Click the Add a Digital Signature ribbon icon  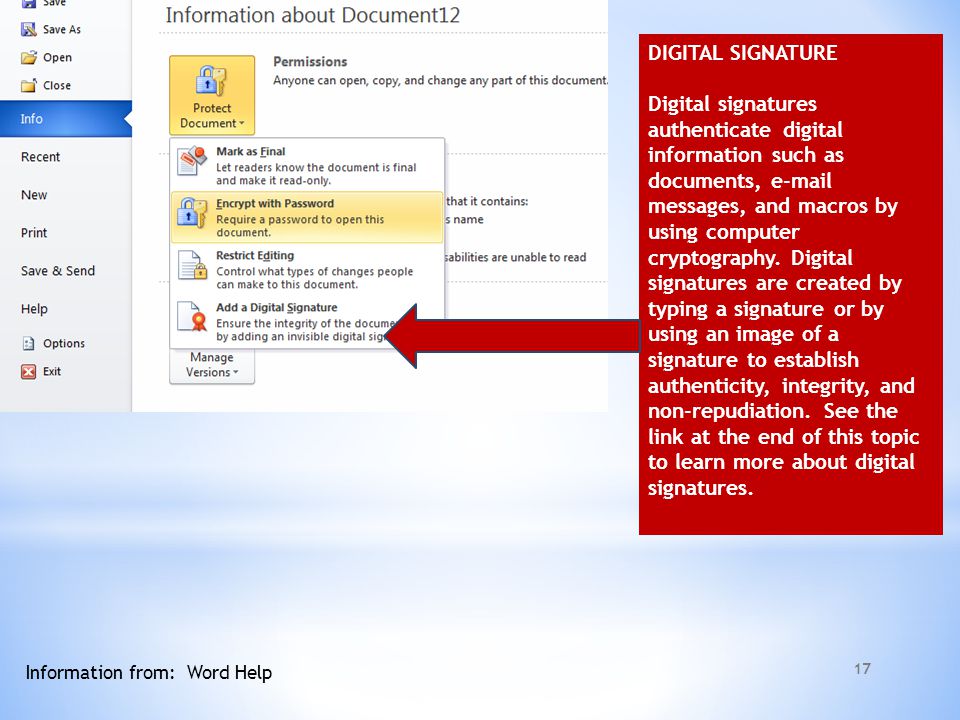pos(192,317)
